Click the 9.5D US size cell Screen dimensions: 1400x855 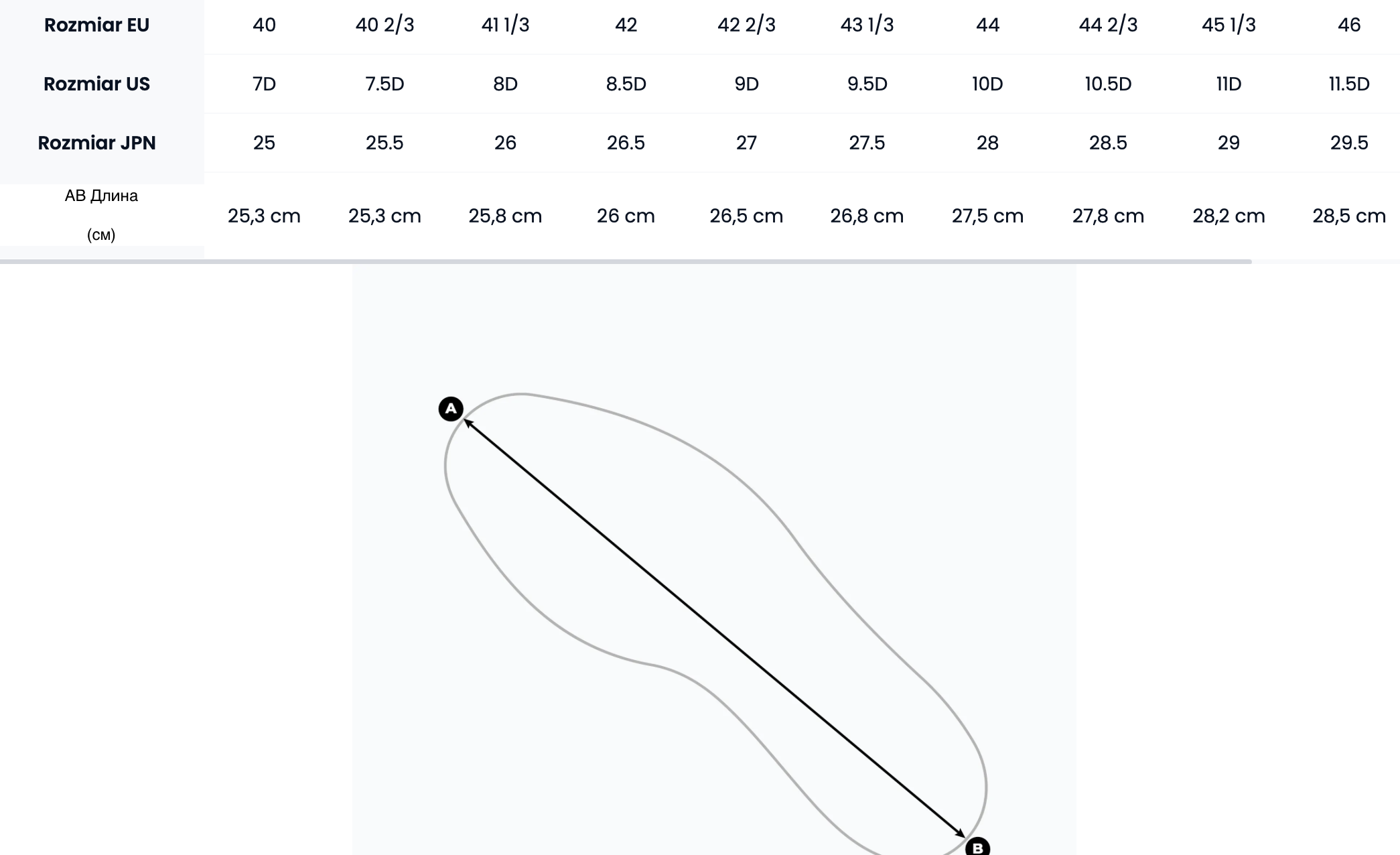[x=867, y=84]
